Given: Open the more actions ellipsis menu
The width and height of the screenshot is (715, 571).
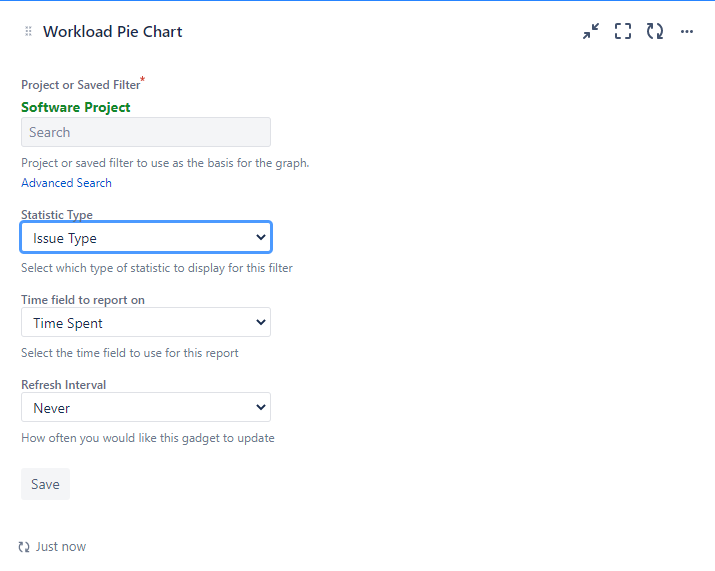Looking at the screenshot, I should pos(687,31).
